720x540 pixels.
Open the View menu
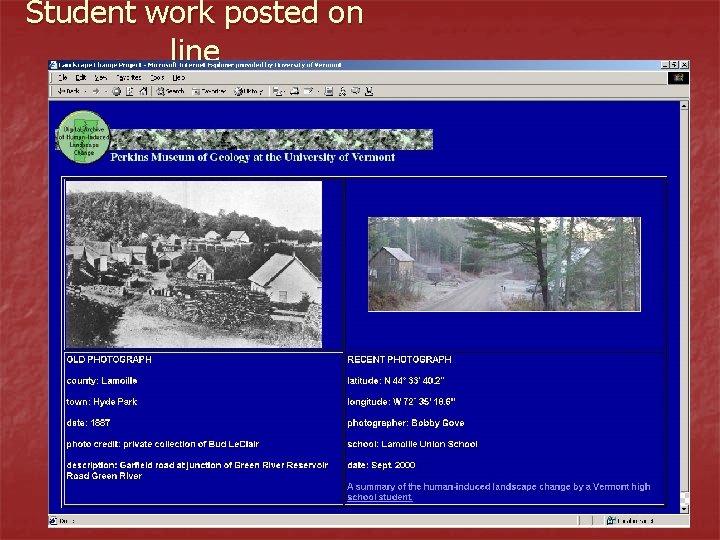pos(101,78)
